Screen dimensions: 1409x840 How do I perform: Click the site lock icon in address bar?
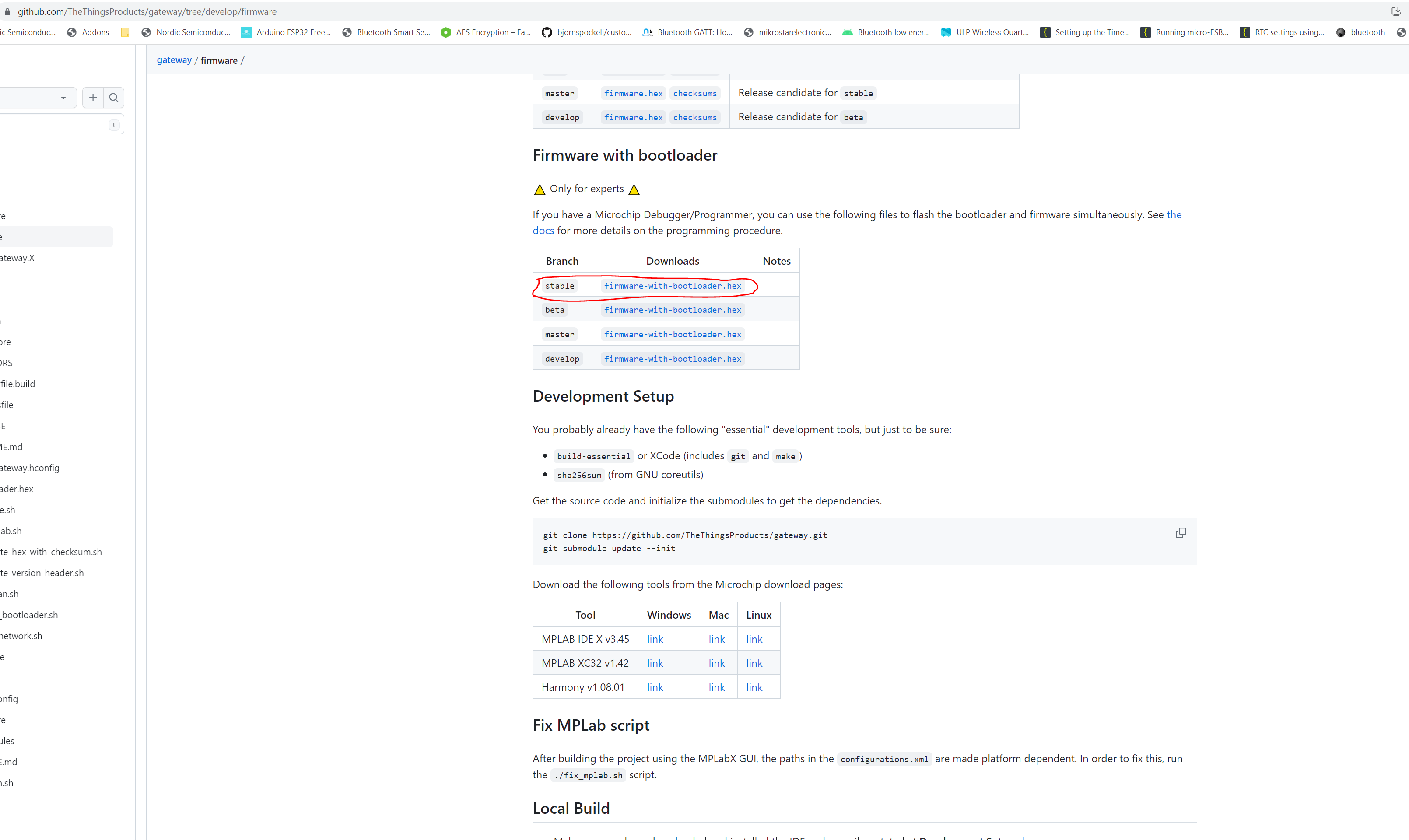click(7, 11)
